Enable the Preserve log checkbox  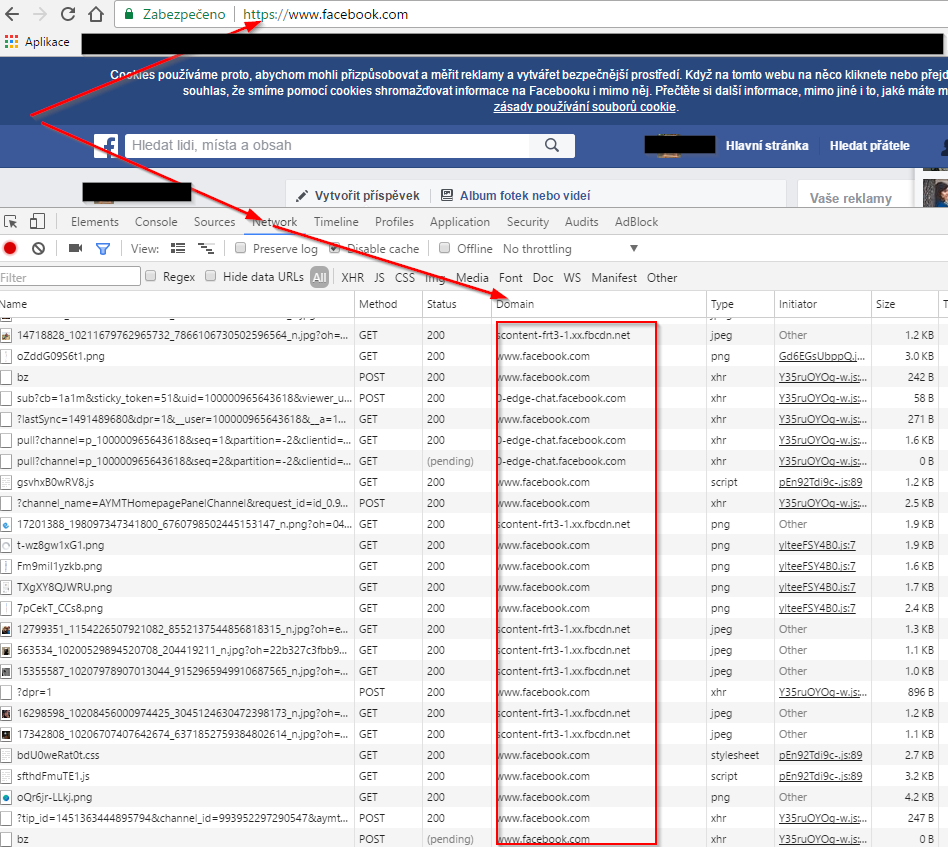click(x=241, y=248)
